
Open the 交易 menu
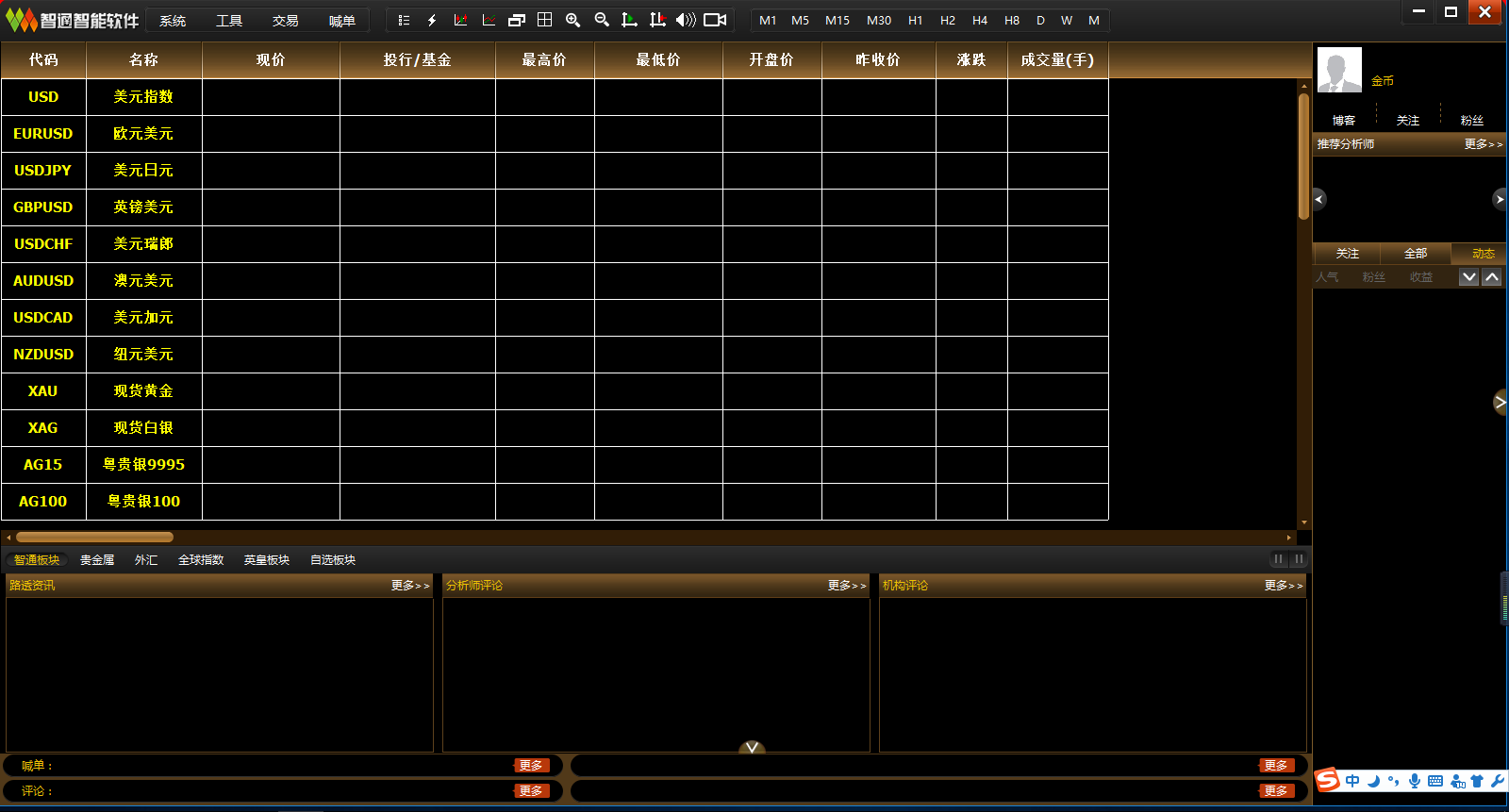285,21
